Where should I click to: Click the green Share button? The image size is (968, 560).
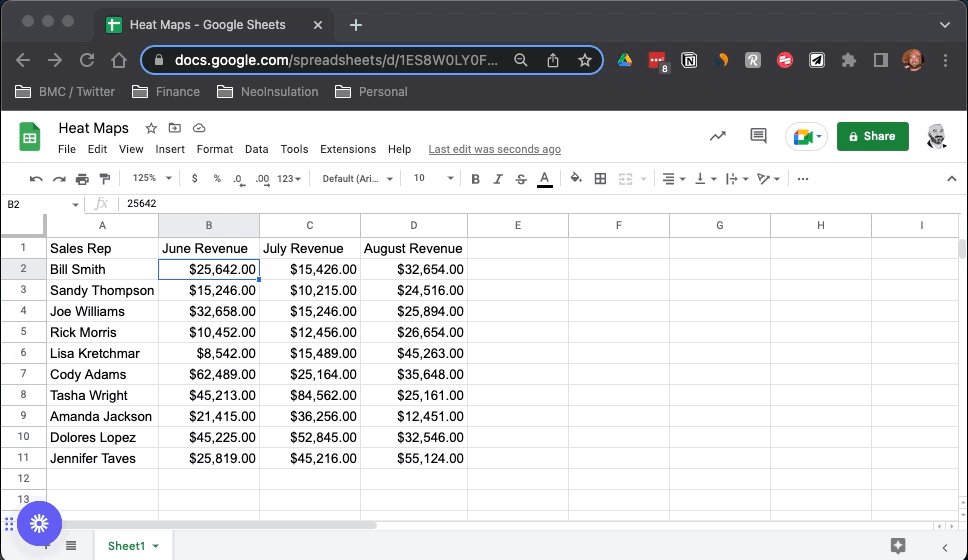point(872,136)
